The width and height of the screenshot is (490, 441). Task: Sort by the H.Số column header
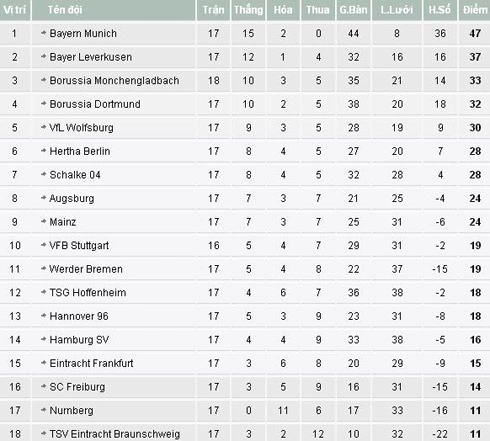tap(440, 10)
